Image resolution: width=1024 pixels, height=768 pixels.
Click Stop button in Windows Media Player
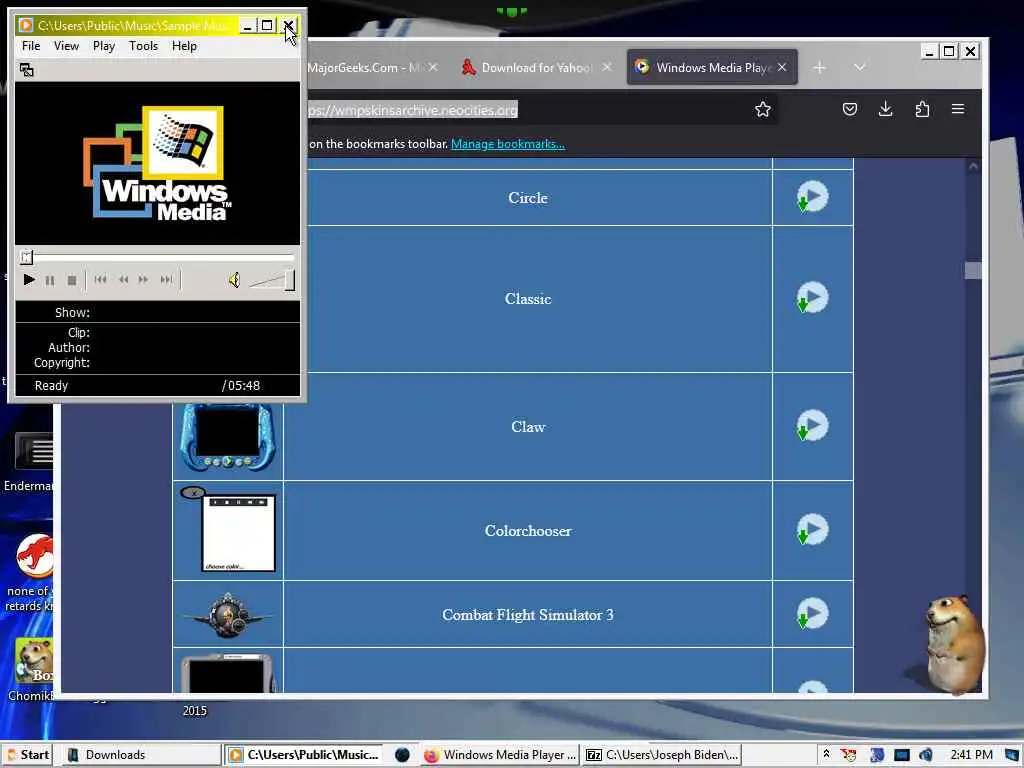click(72, 280)
